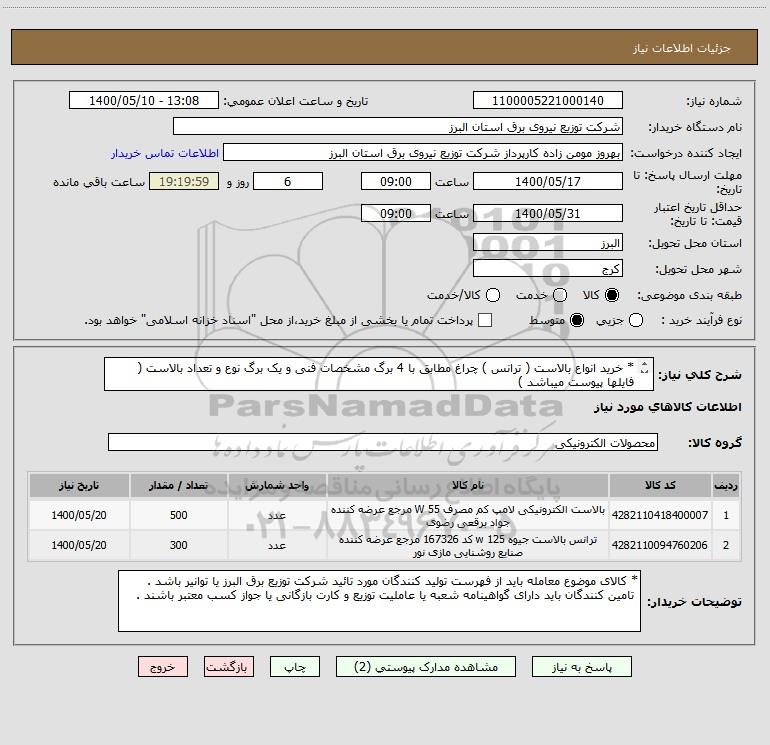Screen dimensions: 770x745
Task: Select the خدمت radio button
Action: coord(560,295)
